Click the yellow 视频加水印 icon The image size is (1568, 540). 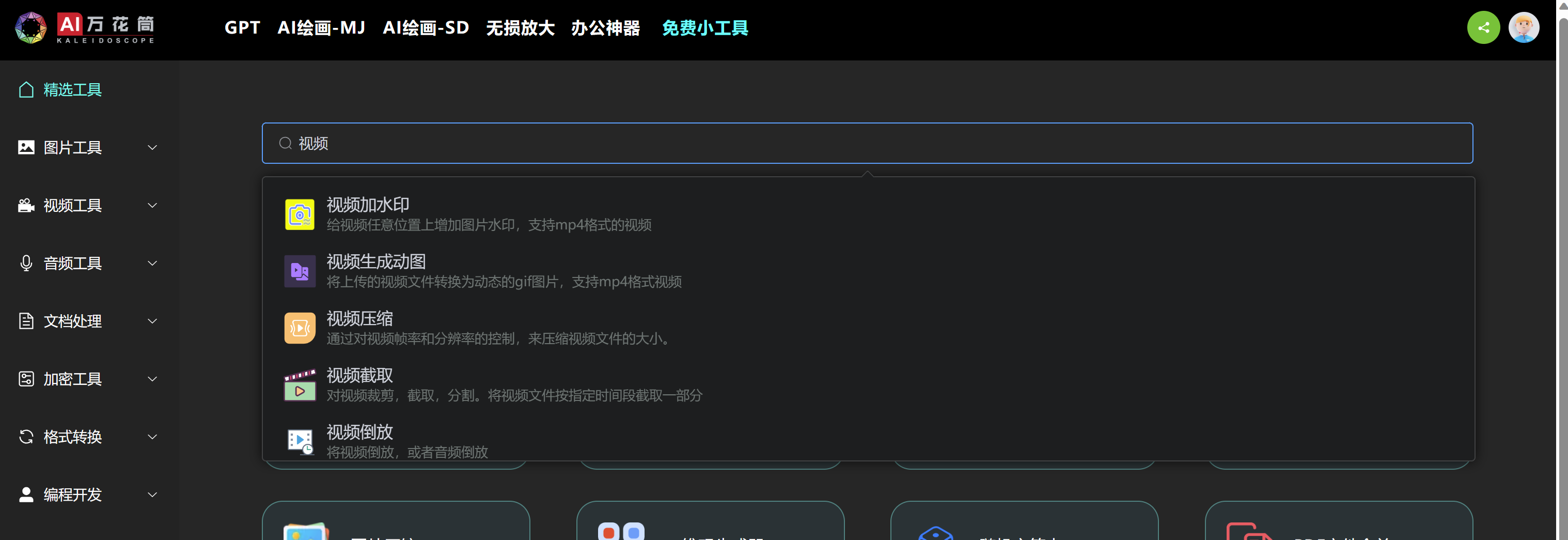point(300,214)
